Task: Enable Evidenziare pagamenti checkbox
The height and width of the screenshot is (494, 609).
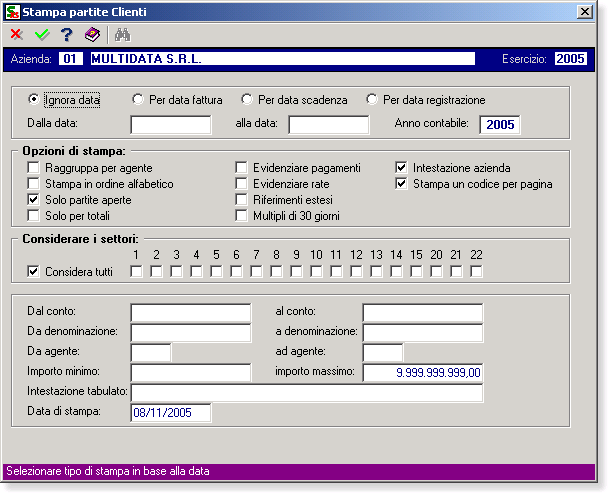Action: tap(241, 168)
